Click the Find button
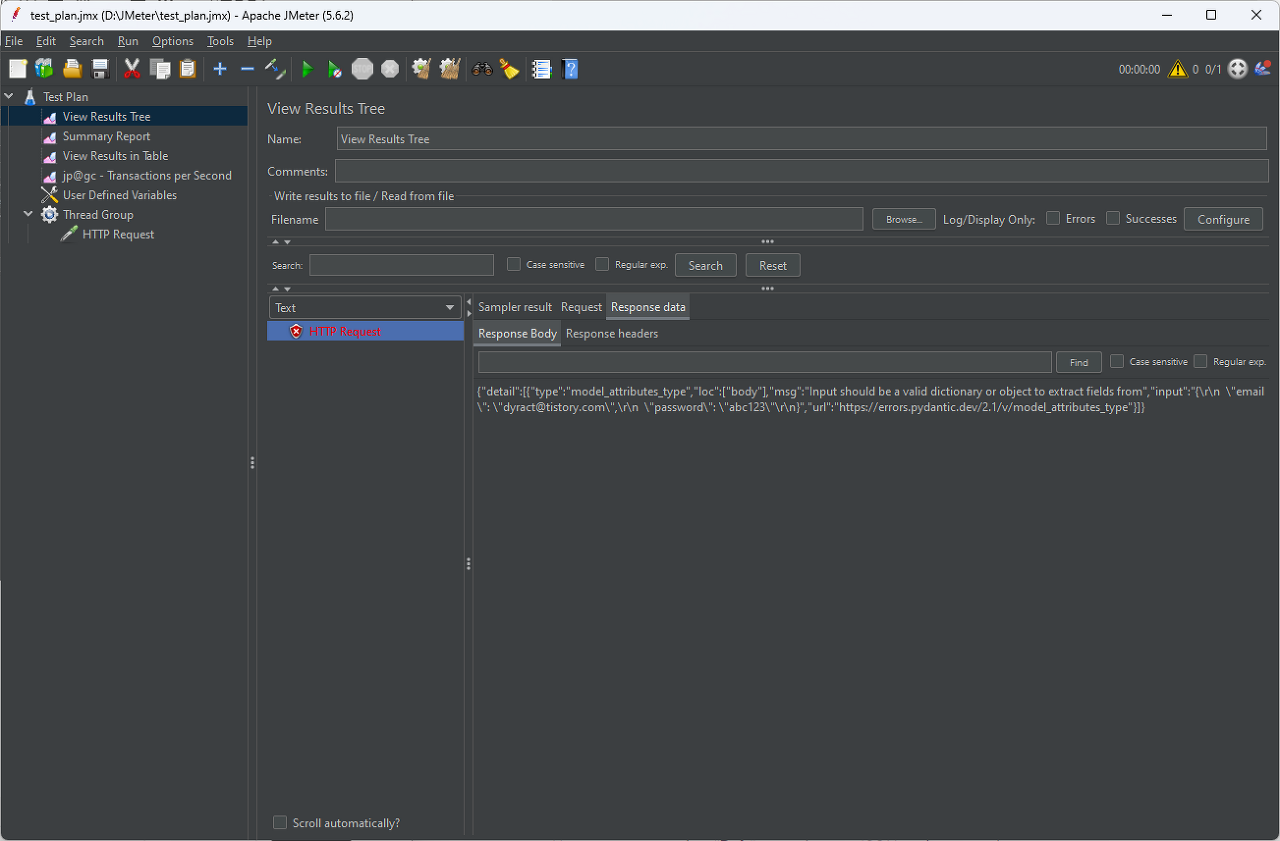This screenshot has height=841, width=1280. [1079, 362]
